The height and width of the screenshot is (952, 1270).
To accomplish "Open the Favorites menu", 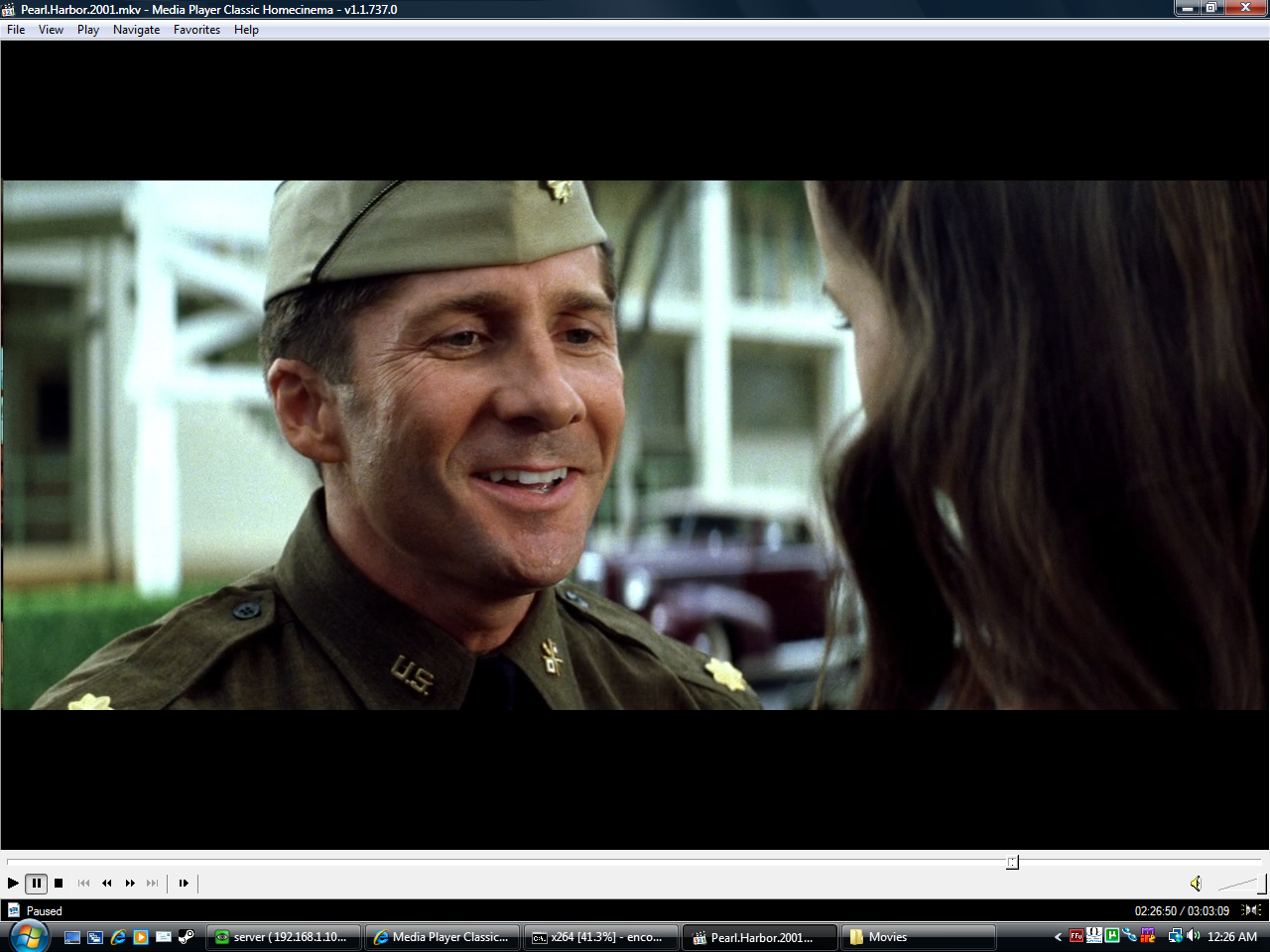I will click(x=196, y=30).
